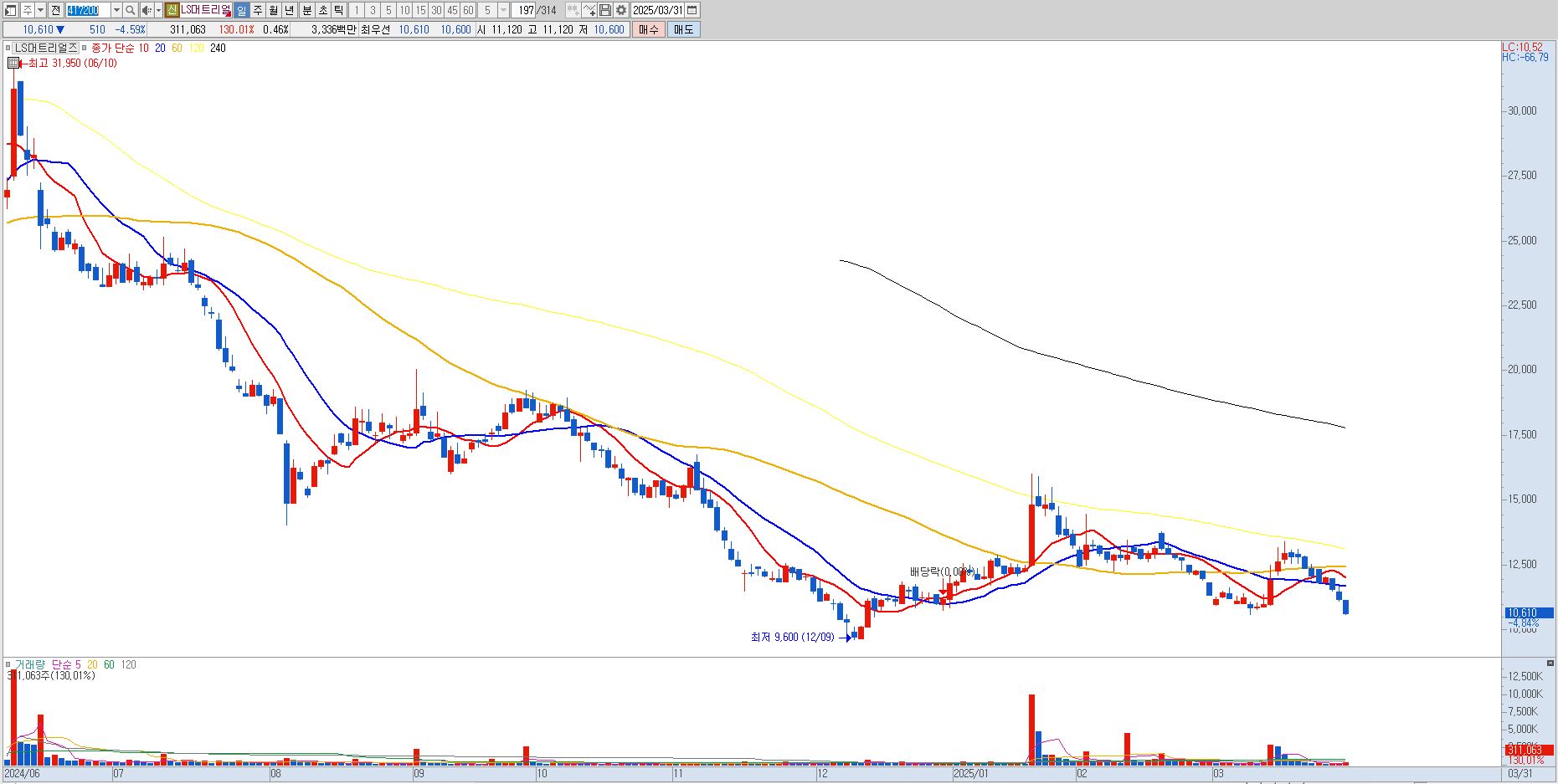
Task: Click the yellow 120 moving average label
Action: click(196, 48)
